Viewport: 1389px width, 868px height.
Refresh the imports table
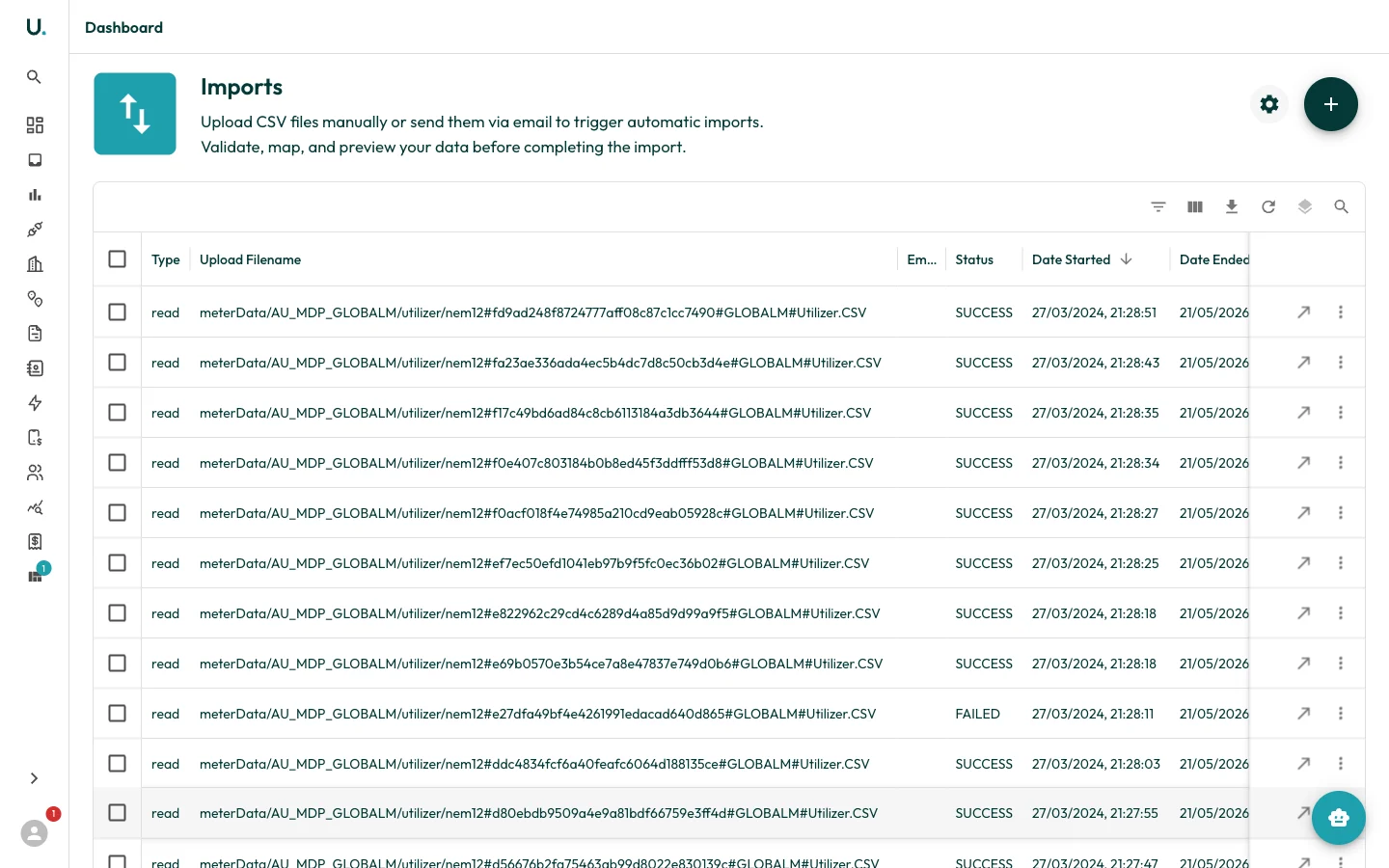pyautogui.click(x=1268, y=206)
